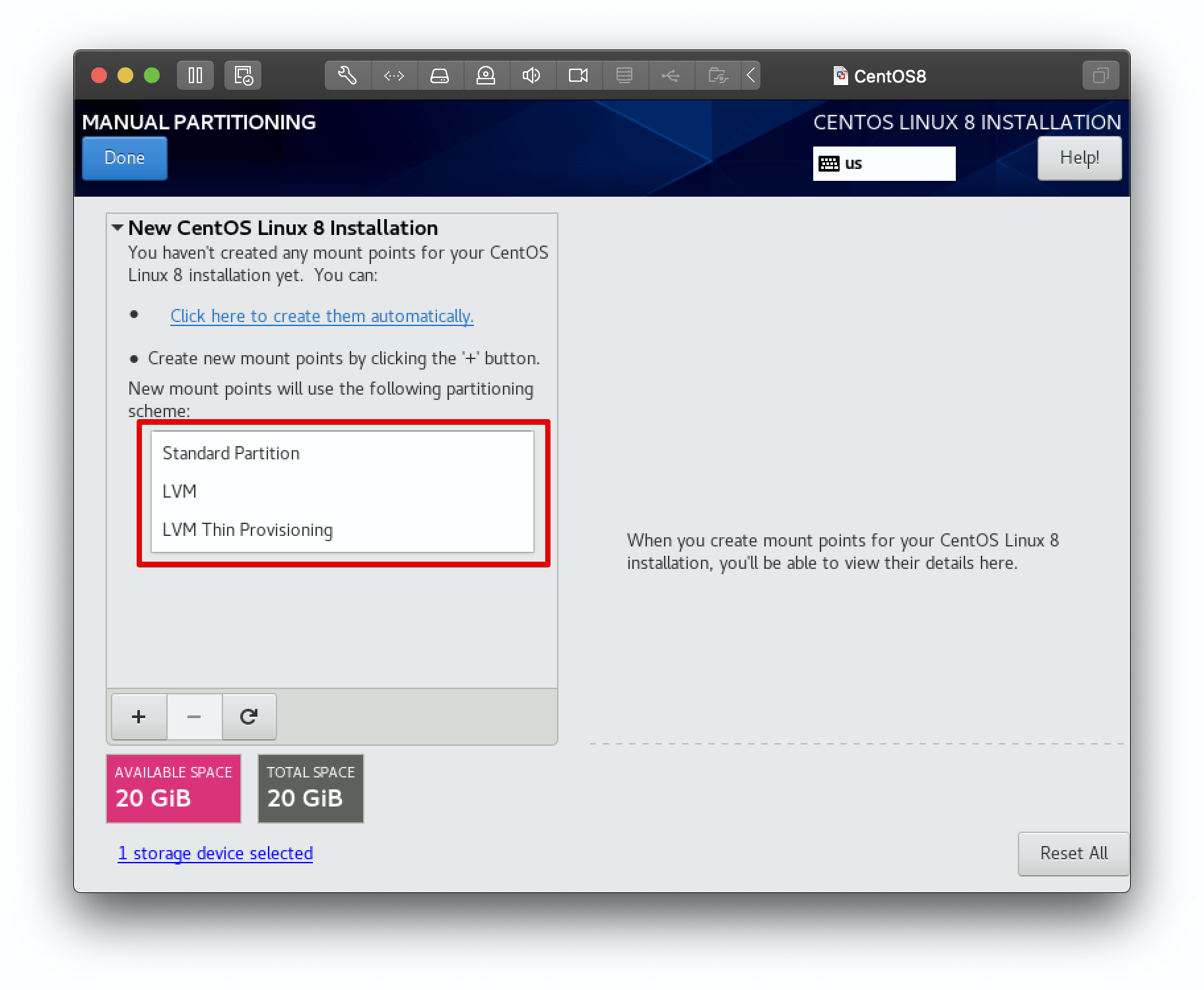This screenshot has width=1204, height=990.
Task: Click the window tiling icon in the title bar
Action: click(x=1100, y=75)
